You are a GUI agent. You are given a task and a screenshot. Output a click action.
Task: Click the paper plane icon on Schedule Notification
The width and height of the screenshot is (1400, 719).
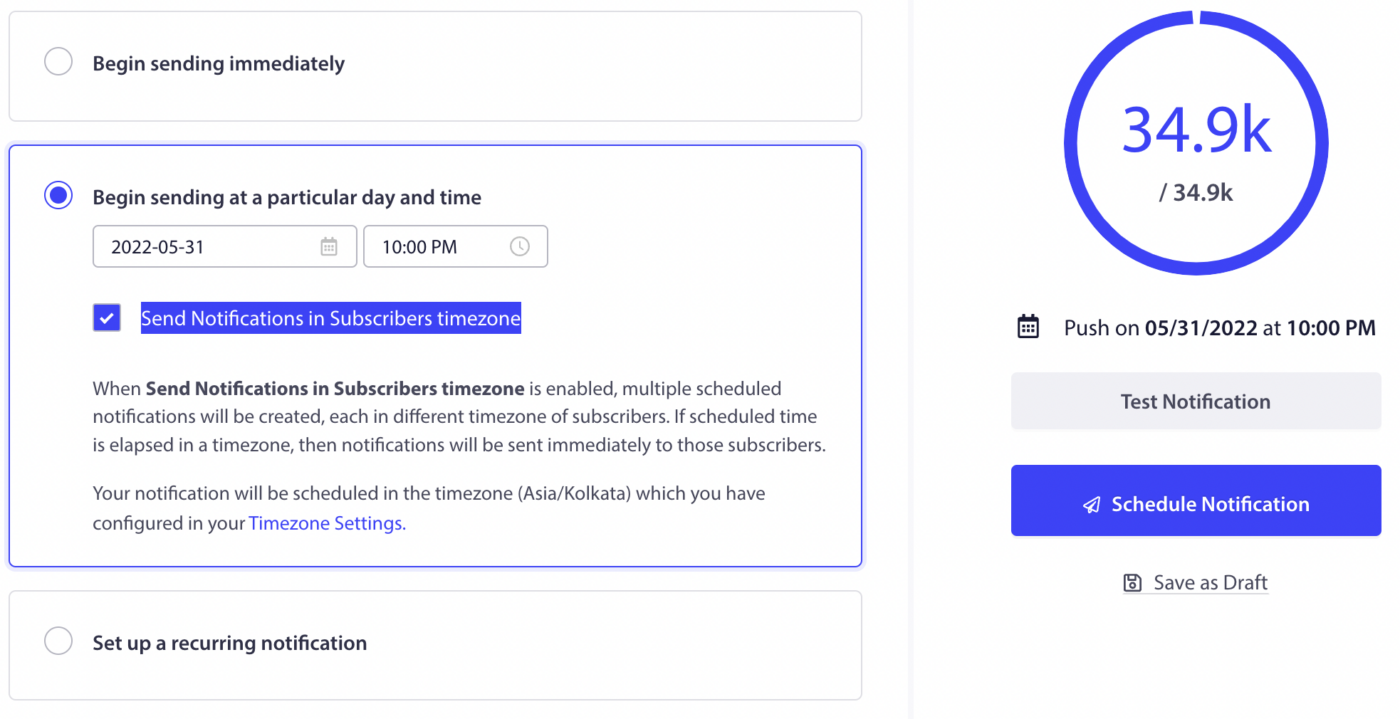click(1092, 505)
